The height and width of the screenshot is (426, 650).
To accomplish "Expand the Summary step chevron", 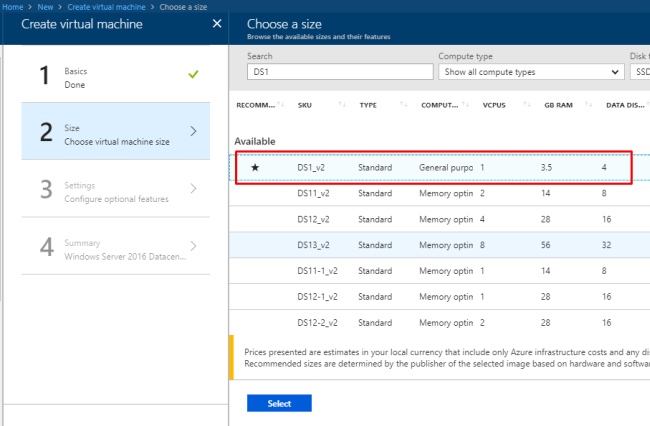I will point(193,246).
